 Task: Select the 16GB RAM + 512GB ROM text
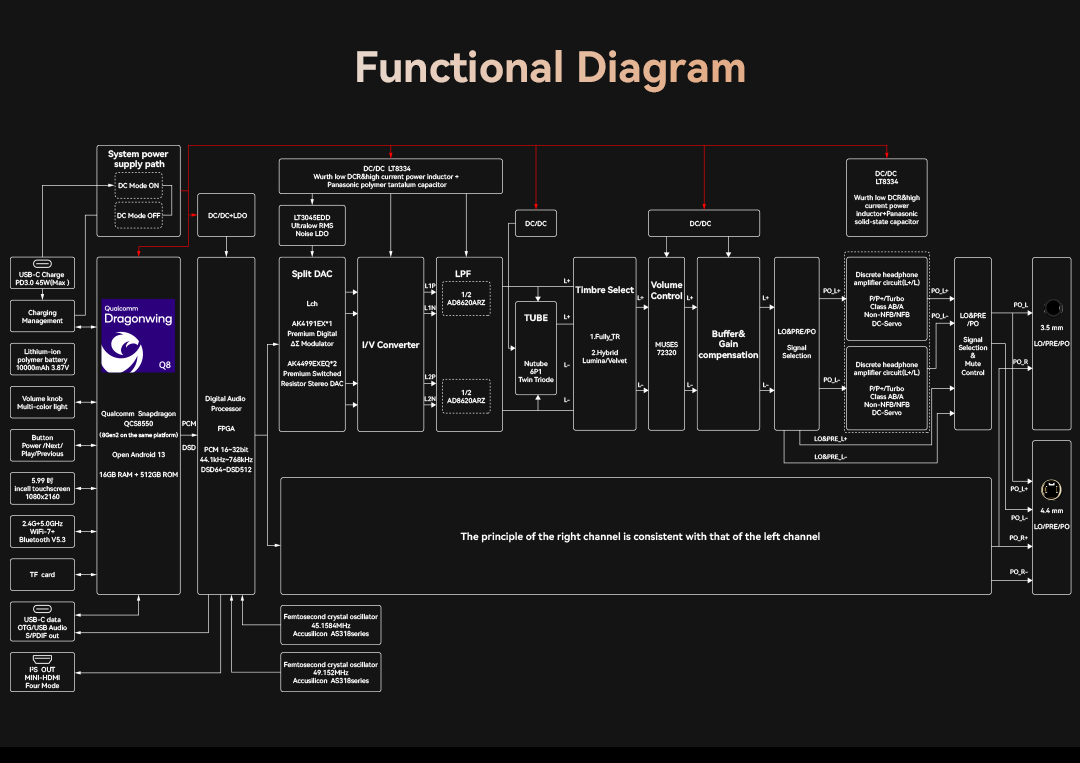point(138,474)
